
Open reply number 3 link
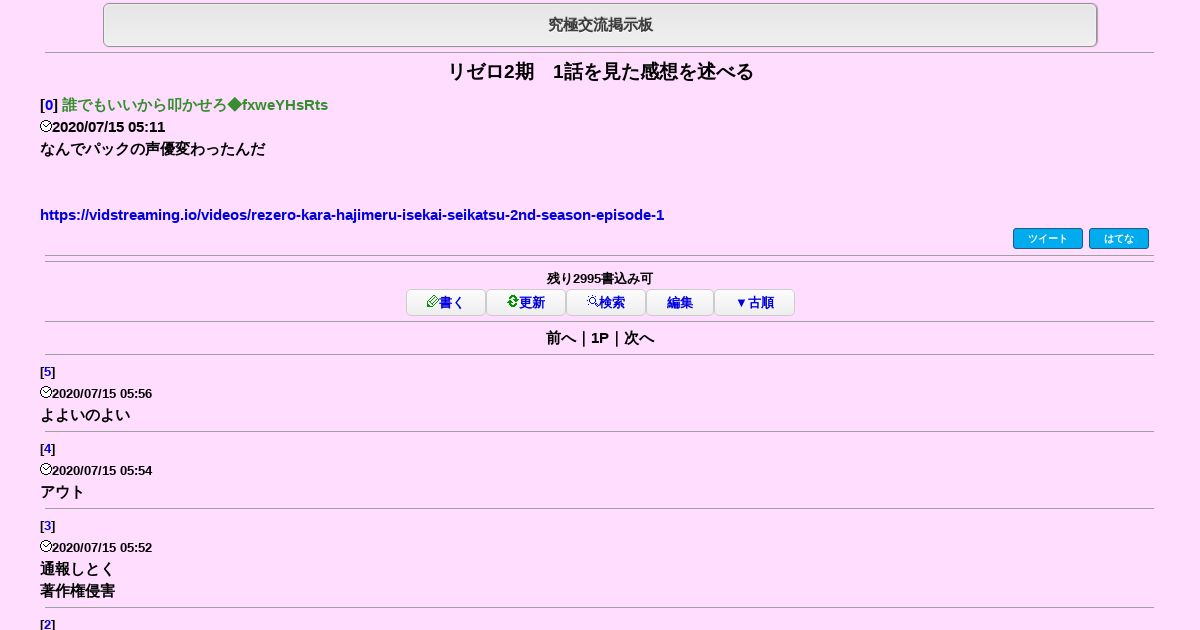(48, 526)
